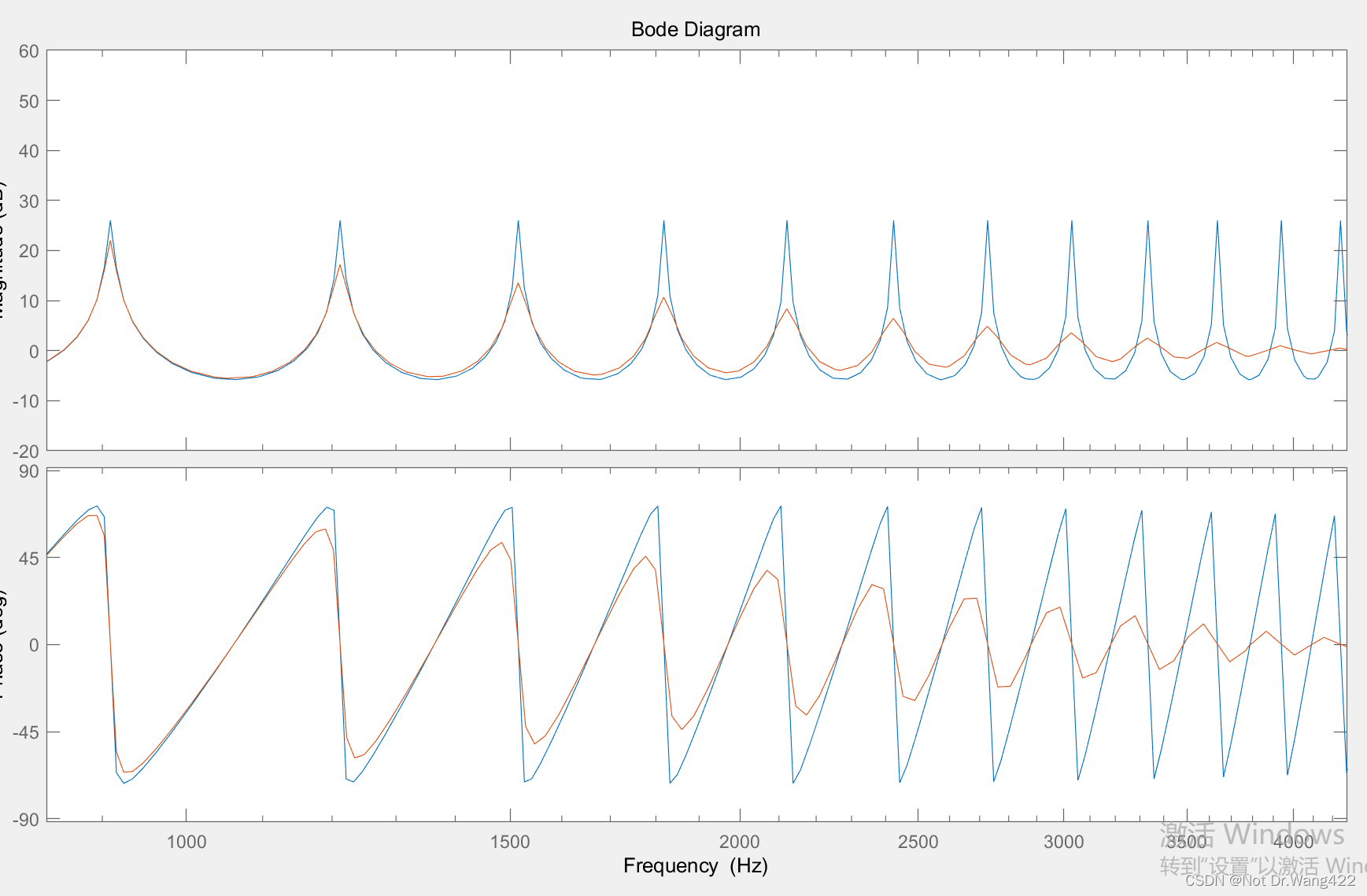Click the frequency tick label 2500

pyautogui.click(x=918, y=842)
